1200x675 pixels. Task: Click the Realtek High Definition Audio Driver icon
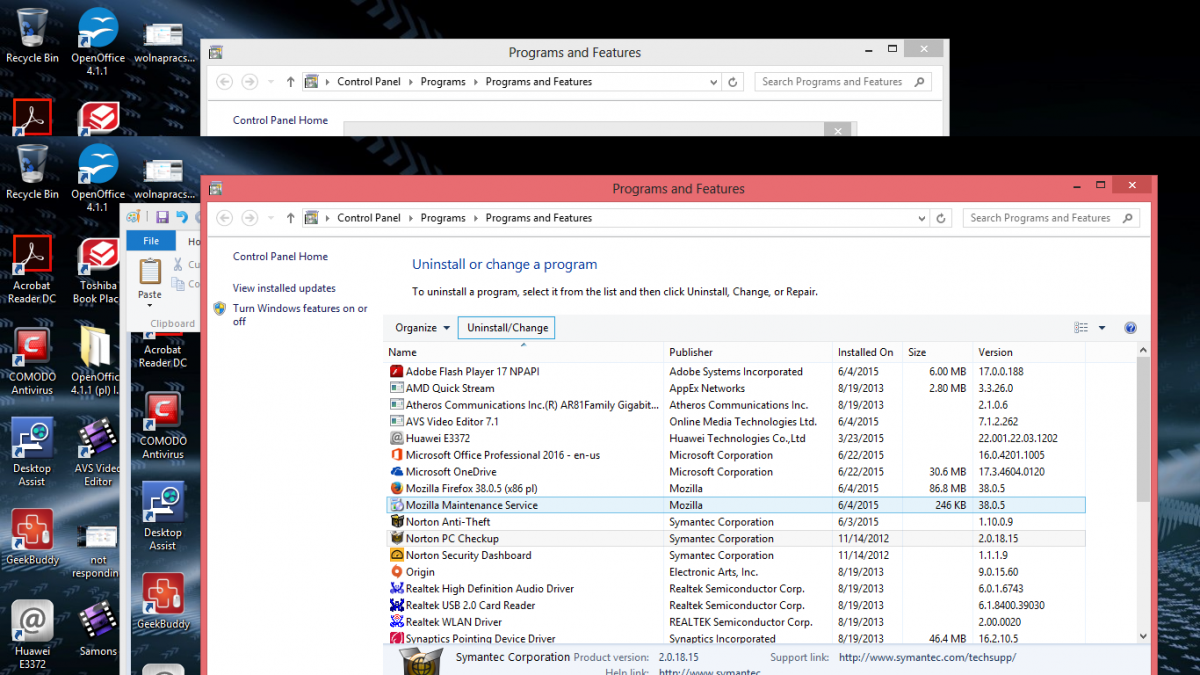coord(397,589)
